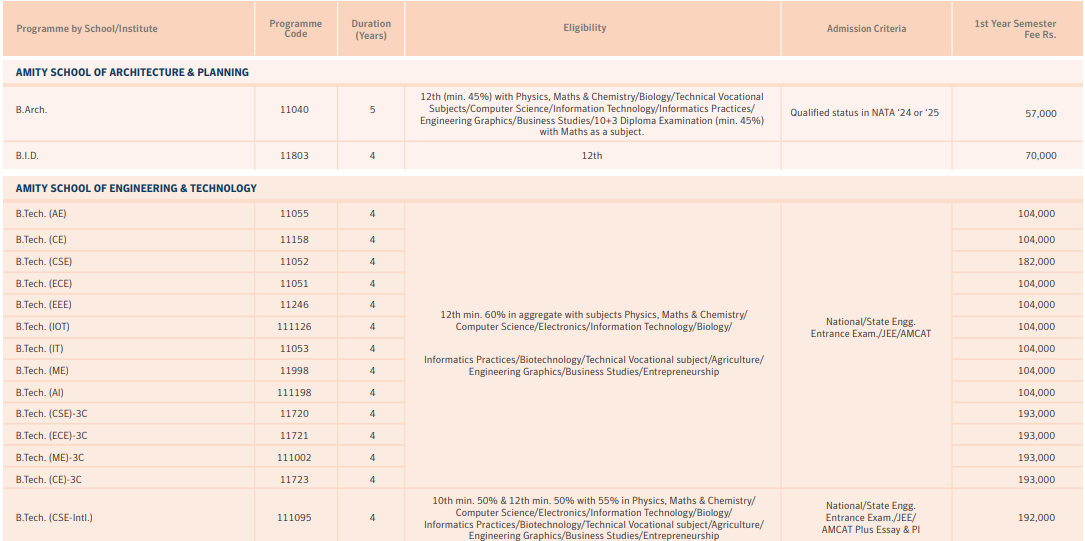Select the 104,000 fee for B.Tech. (IT)
The width and height of the screenshot is (1085, 541).
(x=1037, y=349)
